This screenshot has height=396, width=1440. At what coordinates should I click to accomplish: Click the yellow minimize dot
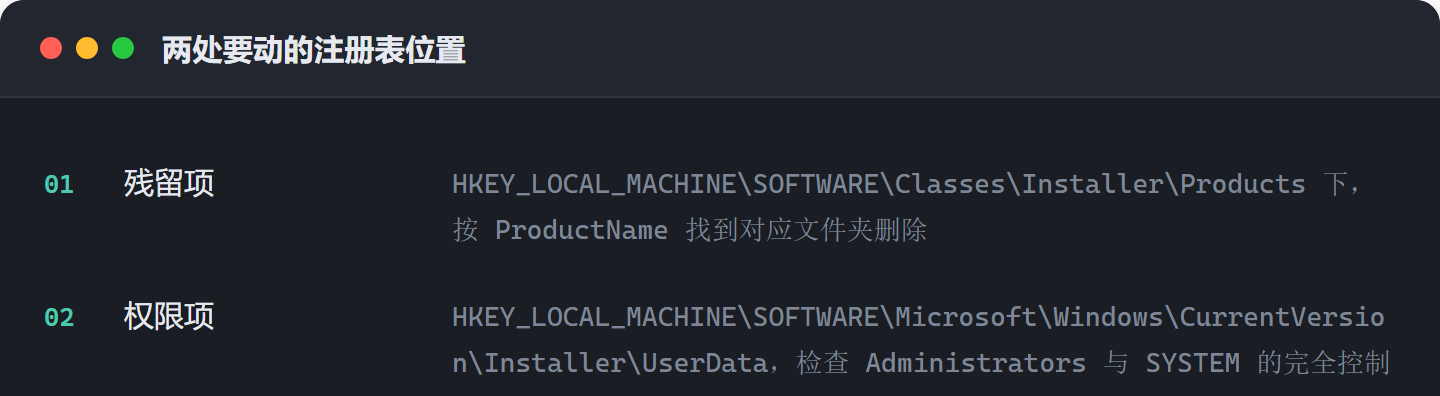pos(87,48)
